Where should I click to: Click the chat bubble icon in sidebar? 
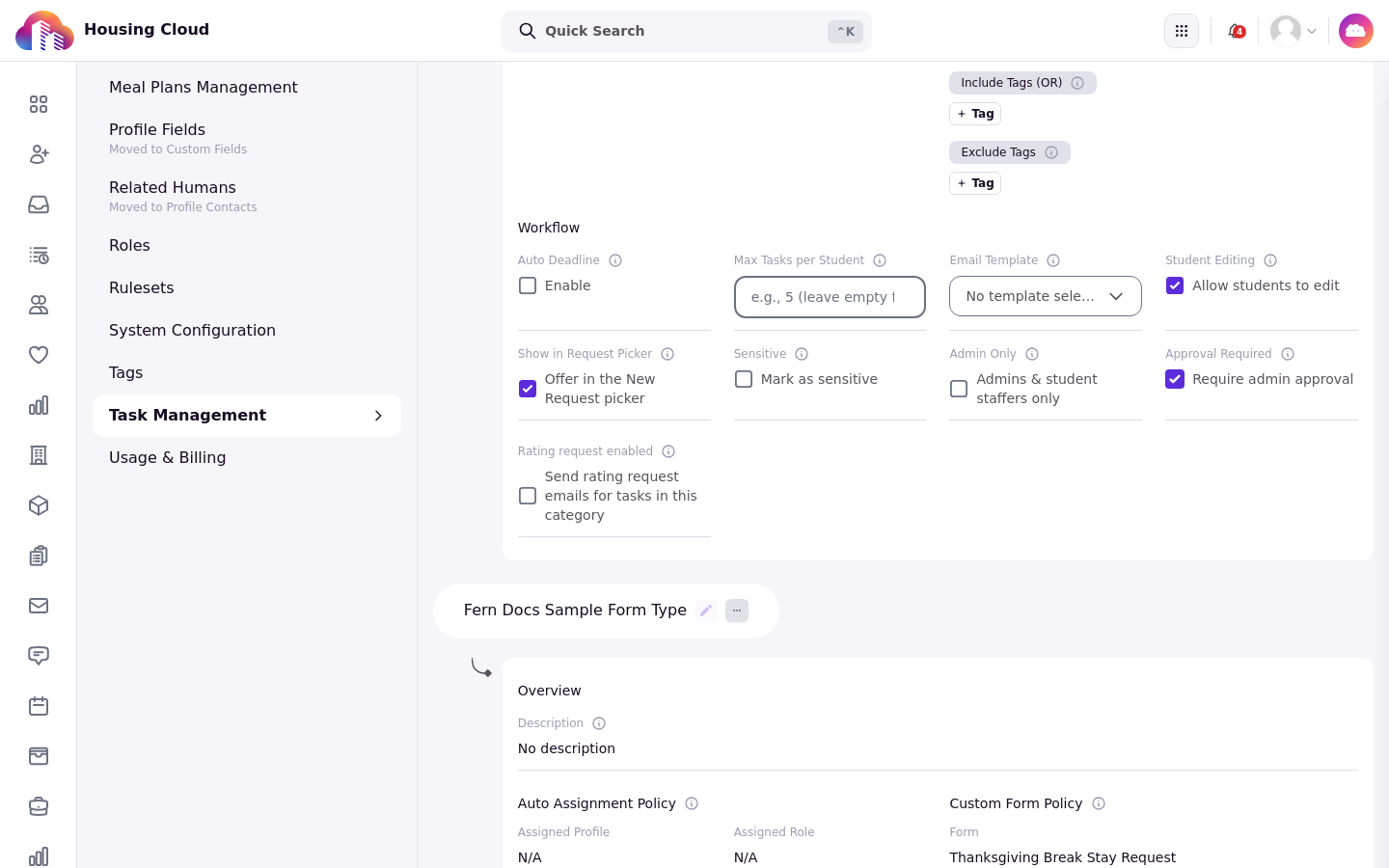39,656
